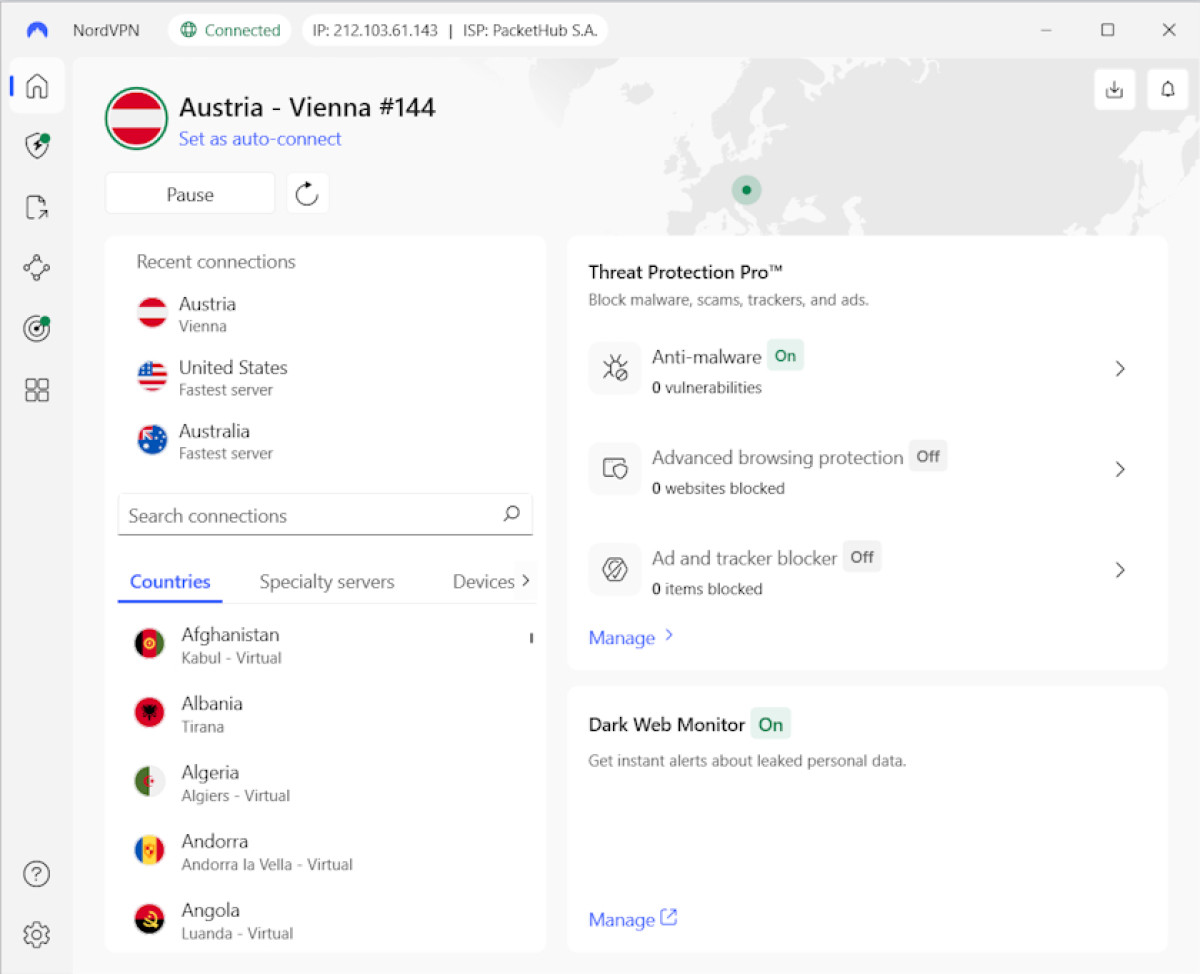Open the file sharing icon in sidebar
1200x974 pixels.
tap(37, 208)
